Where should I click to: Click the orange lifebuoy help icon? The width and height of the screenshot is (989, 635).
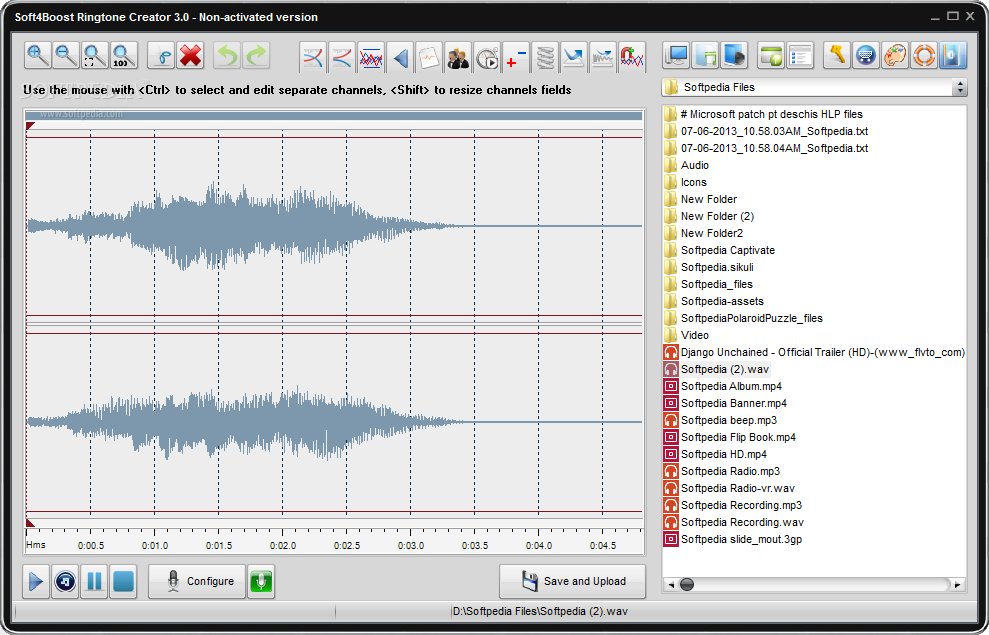tap(924, 55)
